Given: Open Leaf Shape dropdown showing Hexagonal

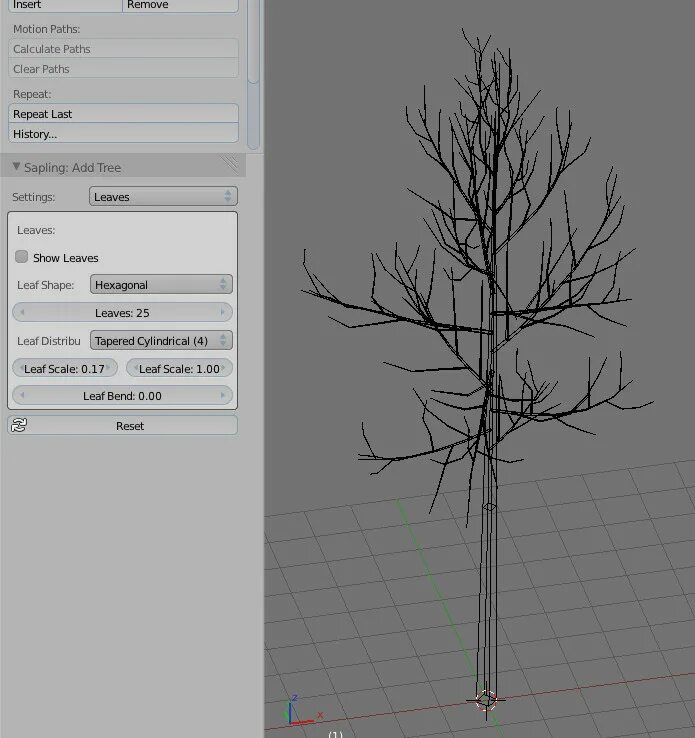Looking at the screenshot, I should pos(161,284).
